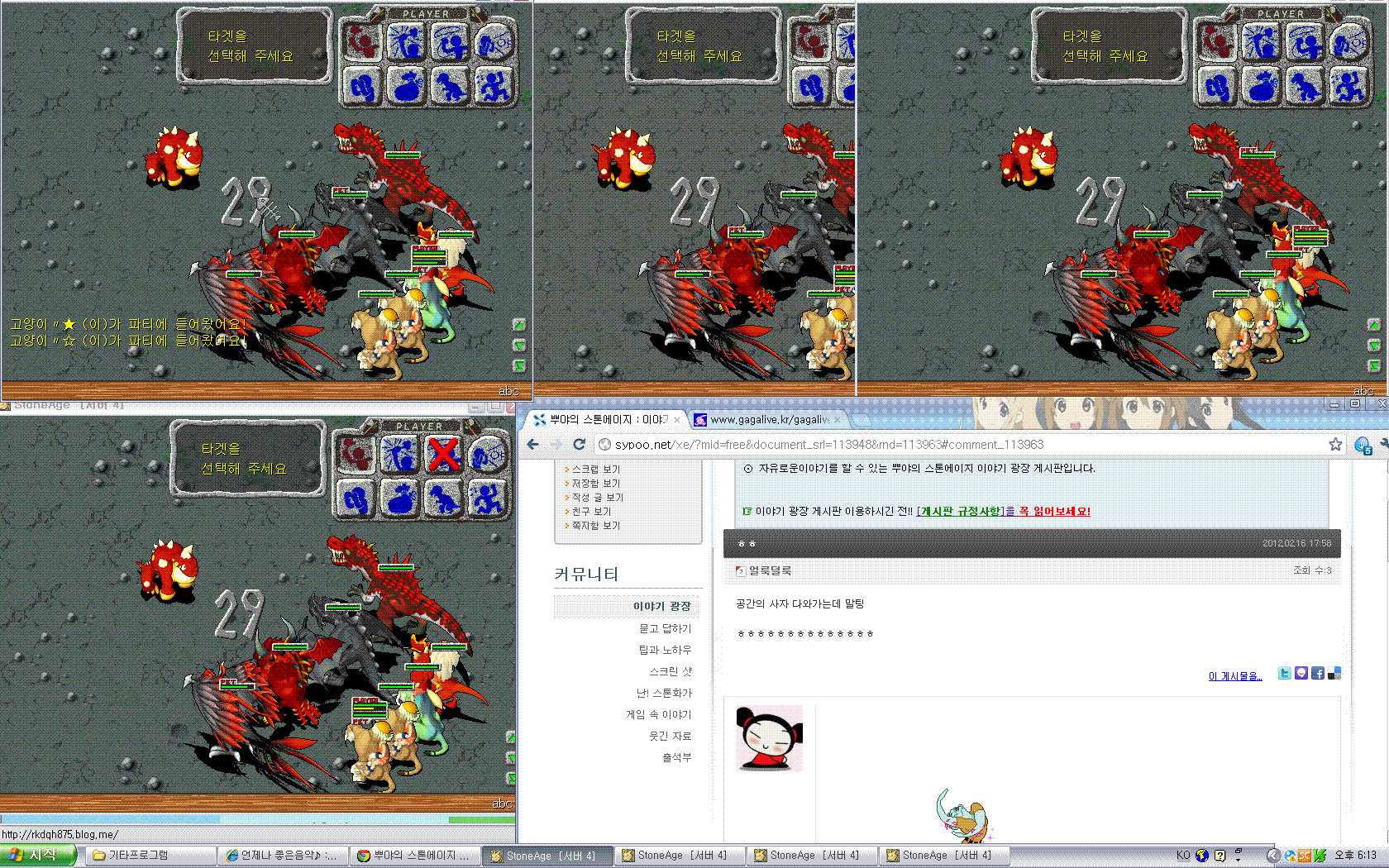The width and height of the screenshot is (1389, 868).
Task: Choose the running Escape command in top-right game window
Action: 1349,85
